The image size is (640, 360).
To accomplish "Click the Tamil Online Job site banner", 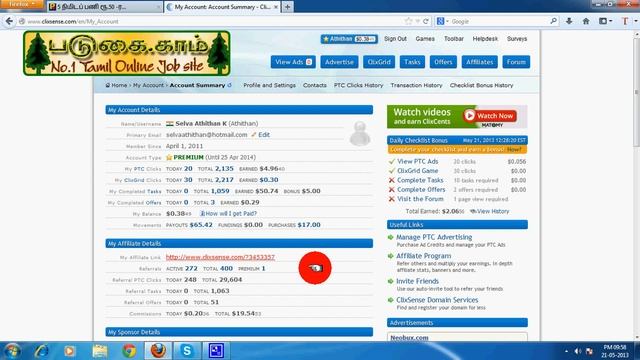I will [127, 53].
